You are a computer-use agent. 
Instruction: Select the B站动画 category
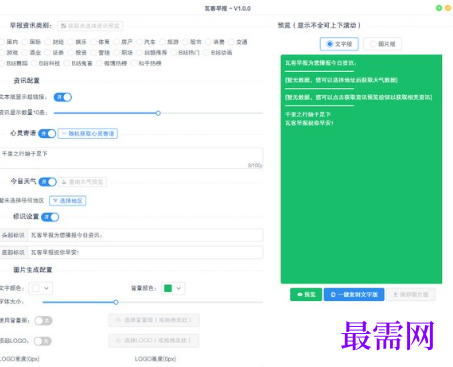pyautogui.click(x=218, y=53)
